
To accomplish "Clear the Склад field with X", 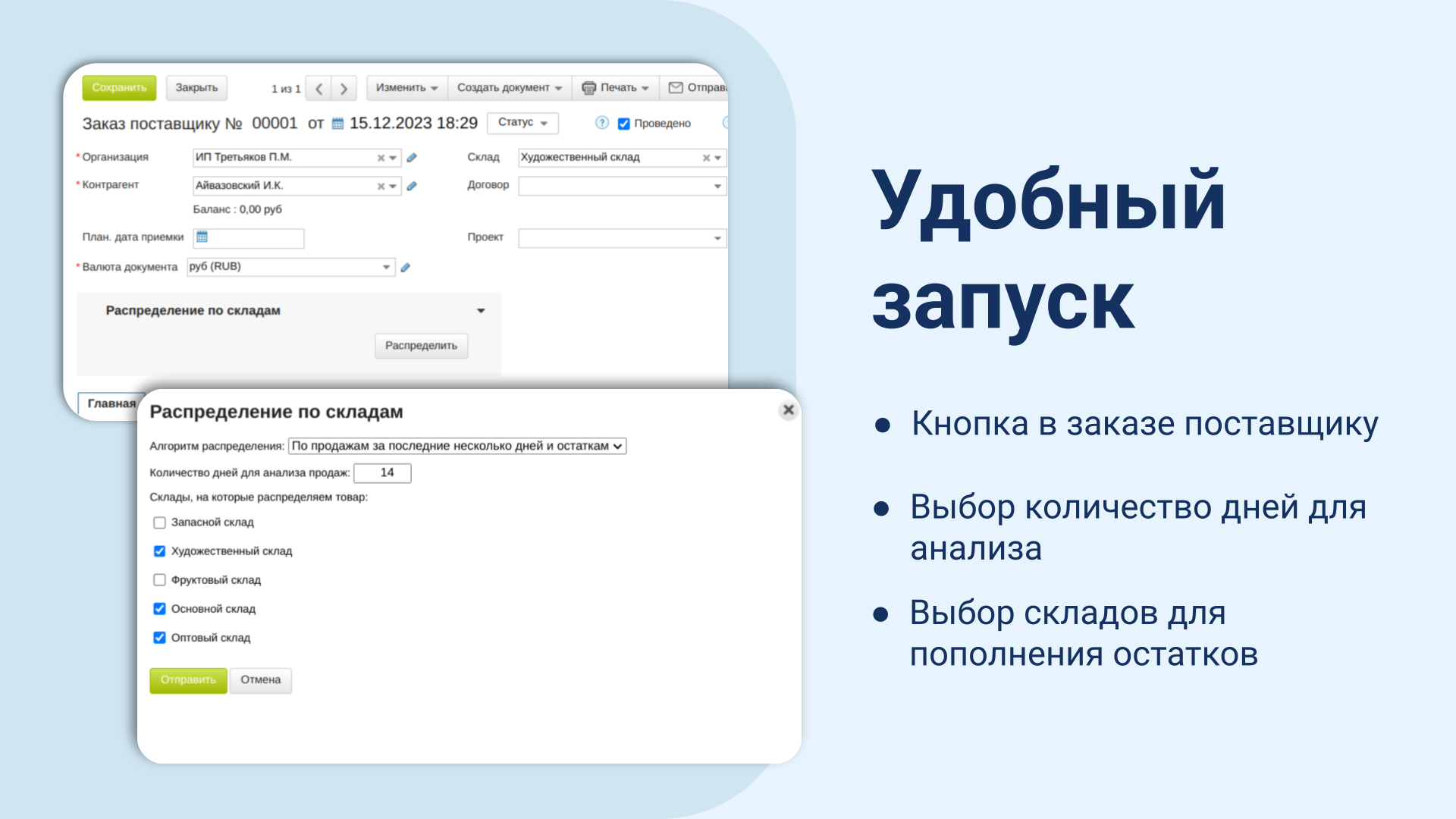I will click(x=706, y=158).
